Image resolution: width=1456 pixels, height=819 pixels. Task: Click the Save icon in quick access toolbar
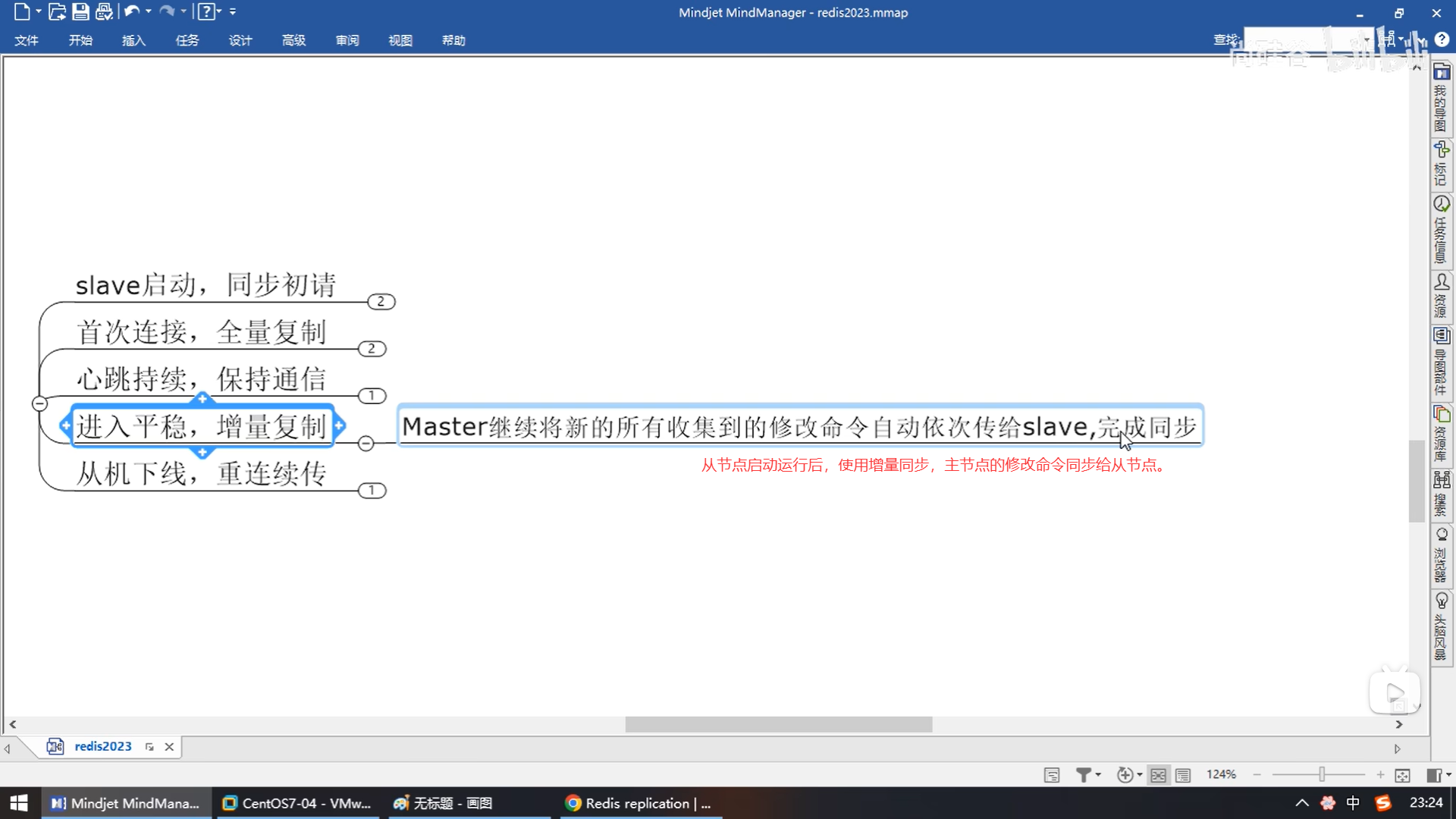coord(80,11)
